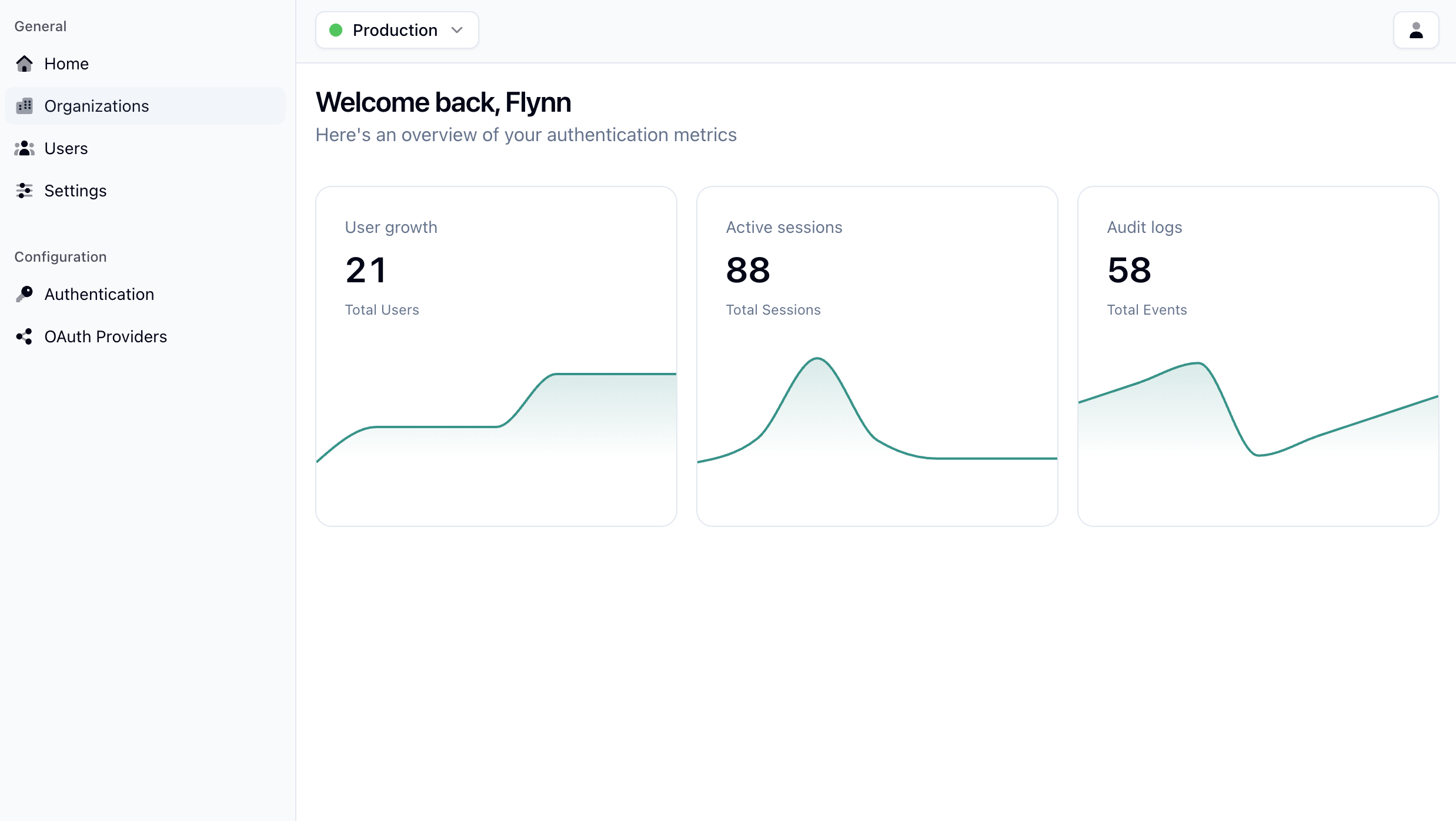Open the Organizations sidebar item

coord(96,106)
